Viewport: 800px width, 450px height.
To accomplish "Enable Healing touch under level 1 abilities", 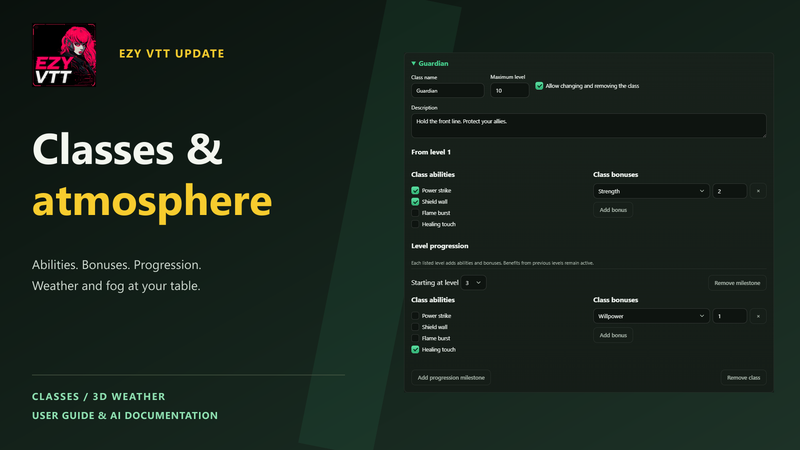I will click(x=415, y=224).
